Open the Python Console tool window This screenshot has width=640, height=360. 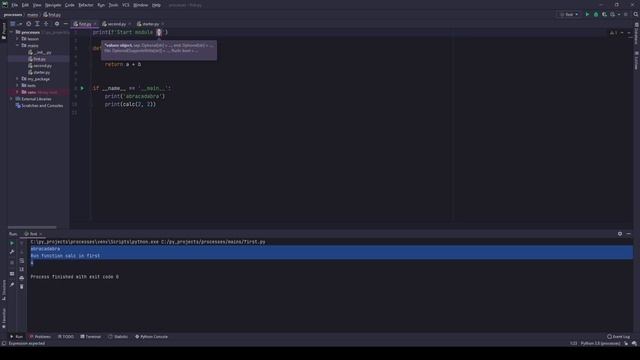point(151,337)
